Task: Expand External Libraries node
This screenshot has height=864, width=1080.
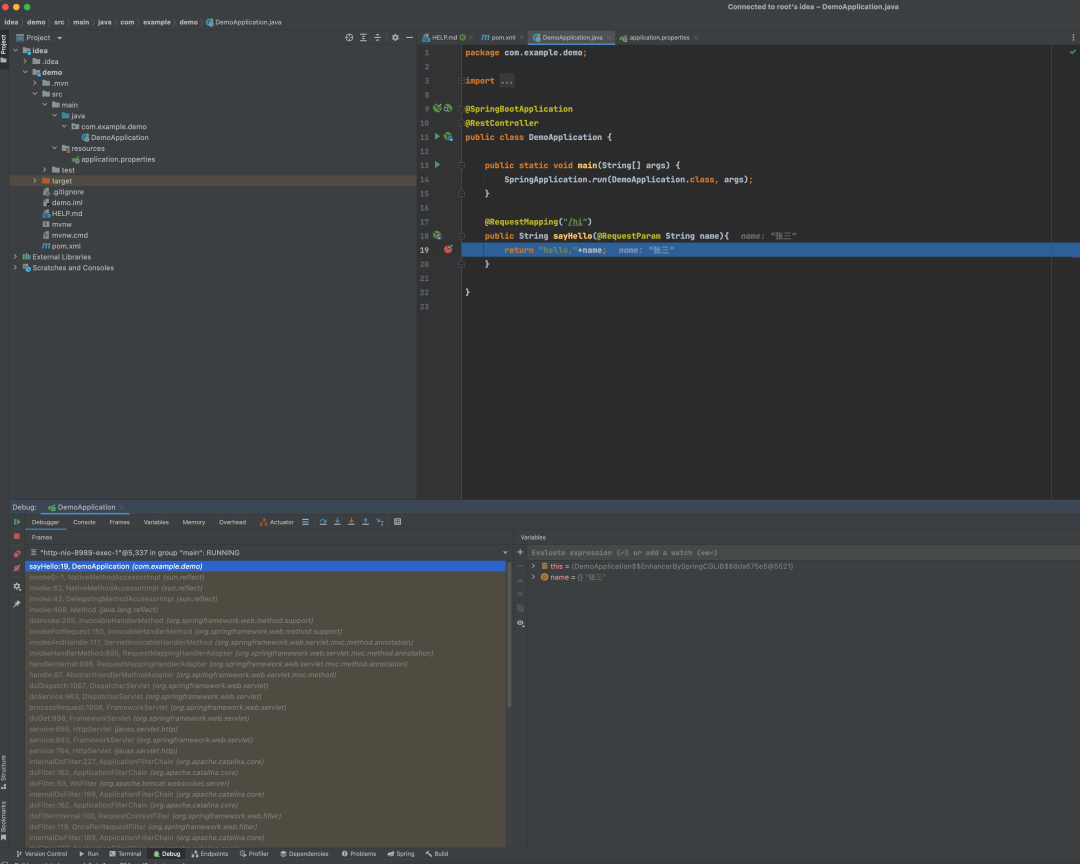Action: pos(16,257)
